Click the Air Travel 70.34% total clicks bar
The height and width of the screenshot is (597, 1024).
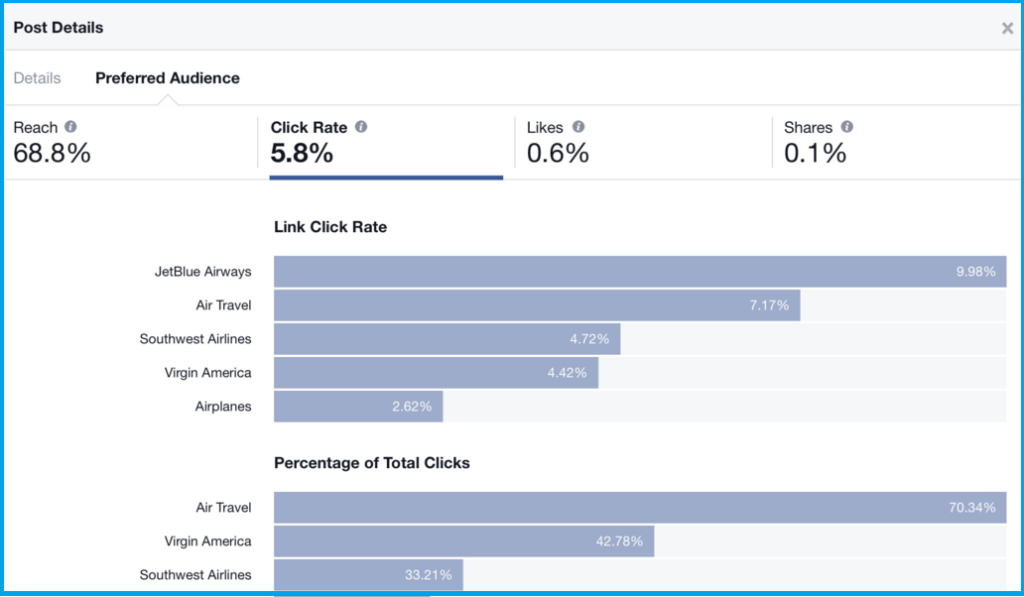point(640,508)
